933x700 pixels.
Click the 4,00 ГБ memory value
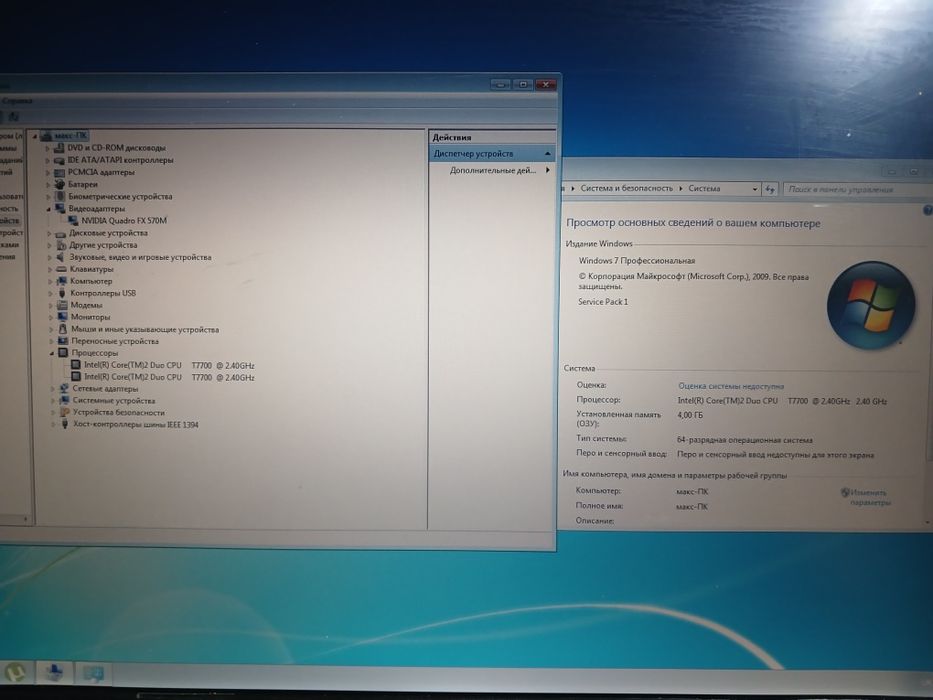click(690, 415)
